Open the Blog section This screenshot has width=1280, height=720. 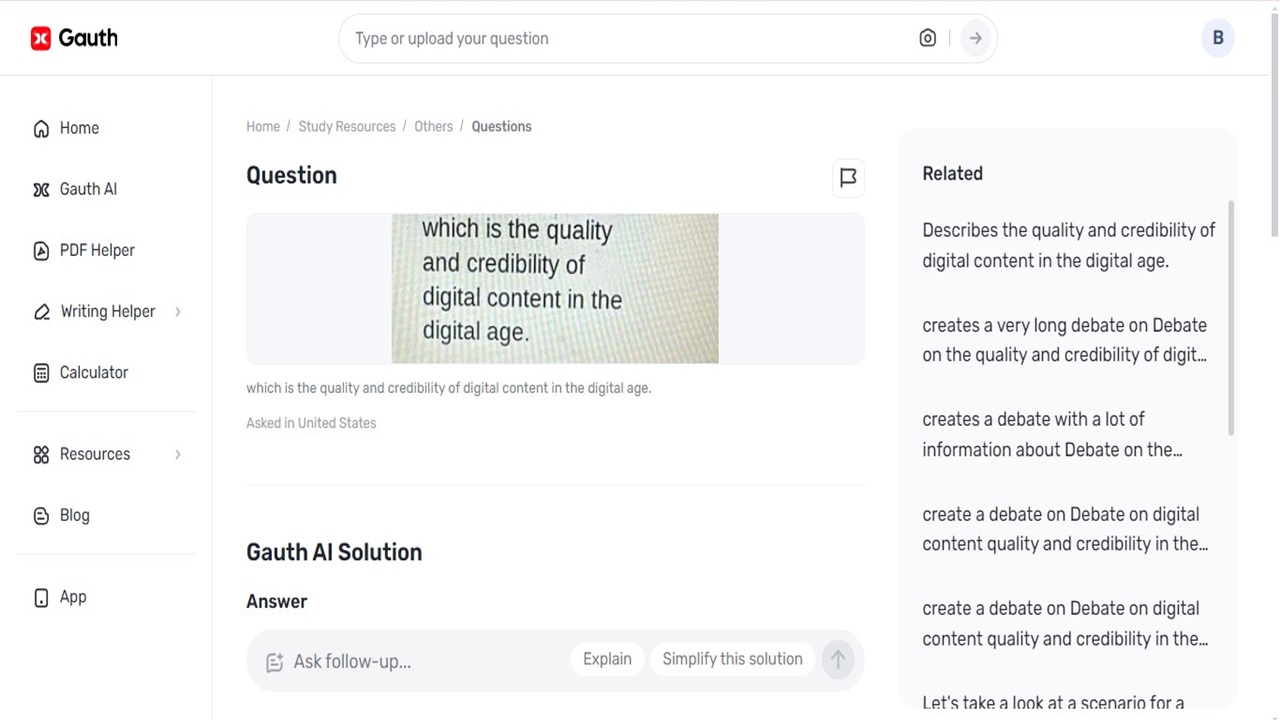[74, 515]
